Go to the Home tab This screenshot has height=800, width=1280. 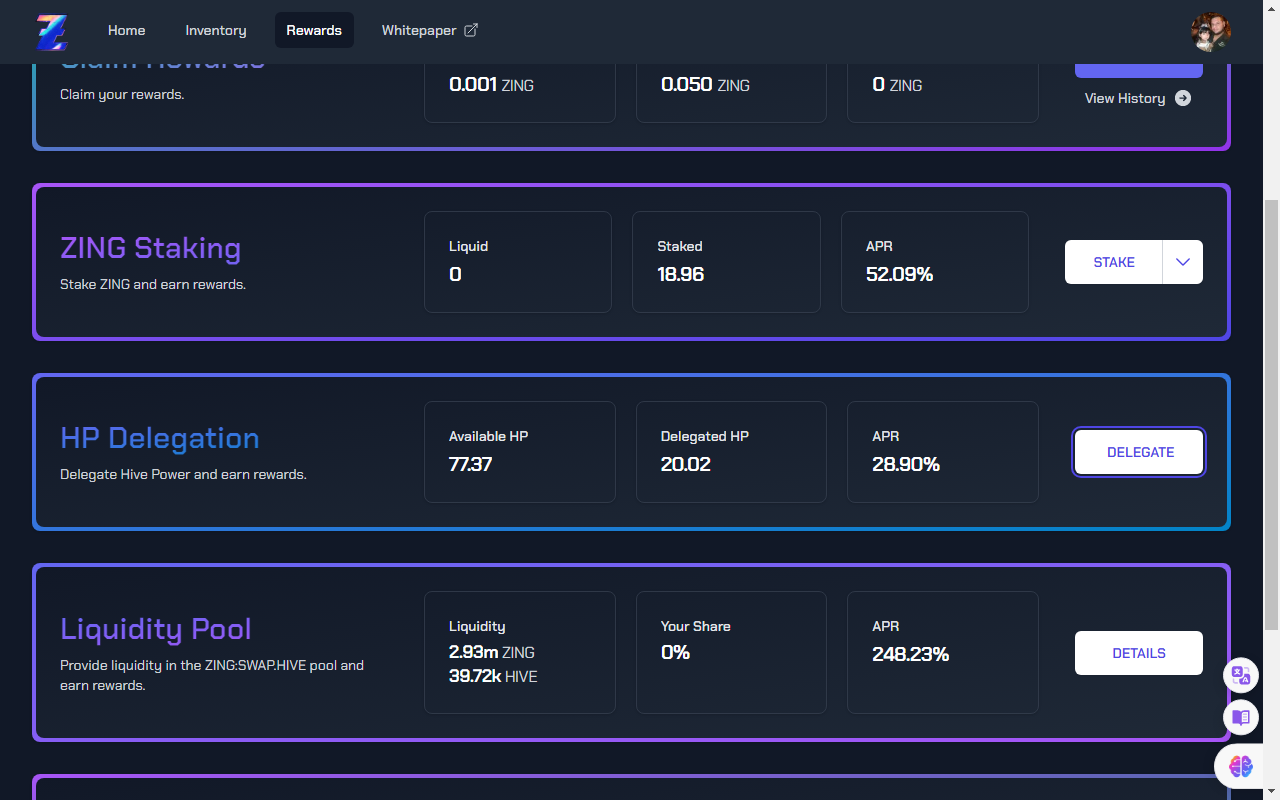tap(127, 30)
